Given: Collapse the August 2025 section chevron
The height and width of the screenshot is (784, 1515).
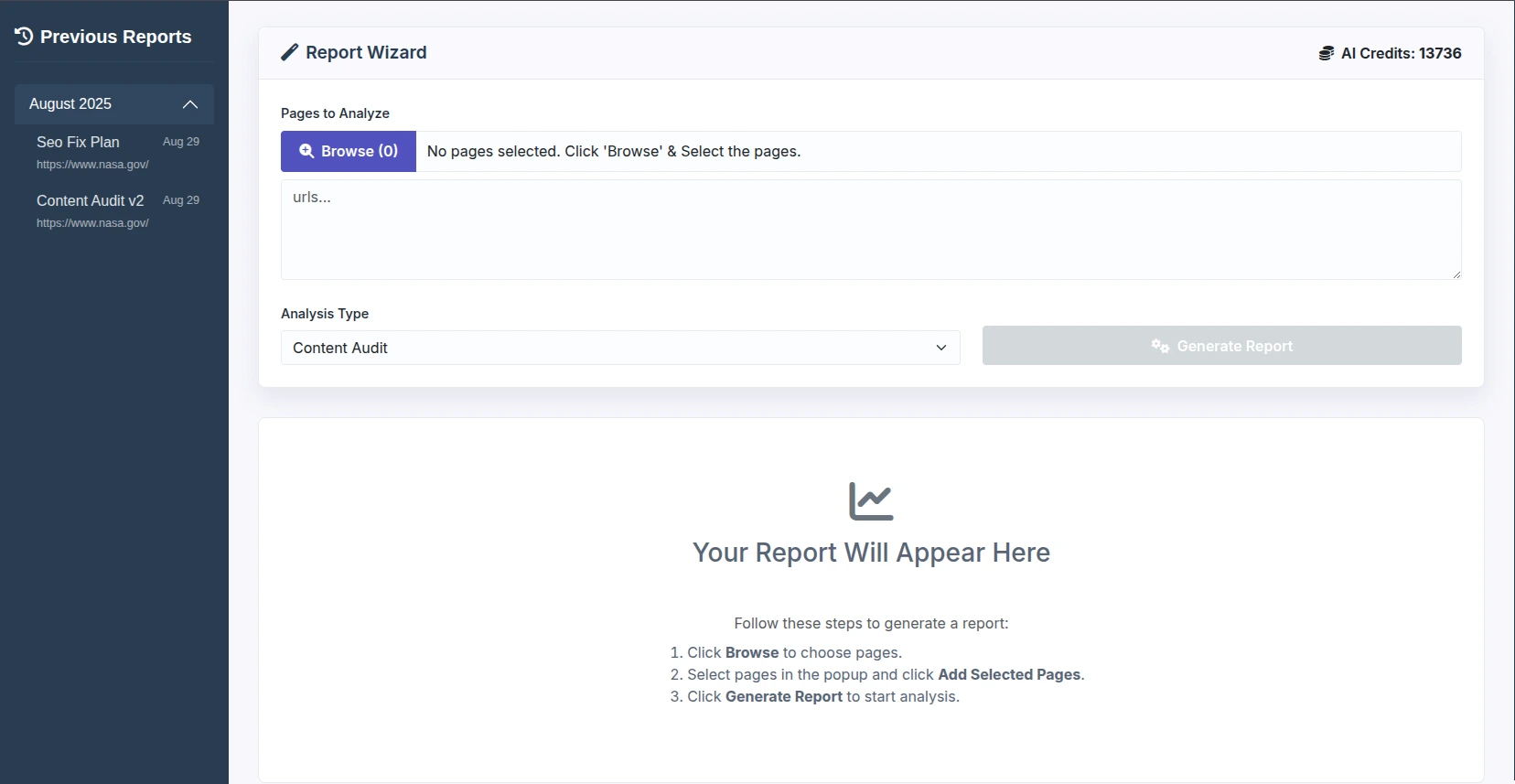Looking at the screenshot, I should [190, 104].
